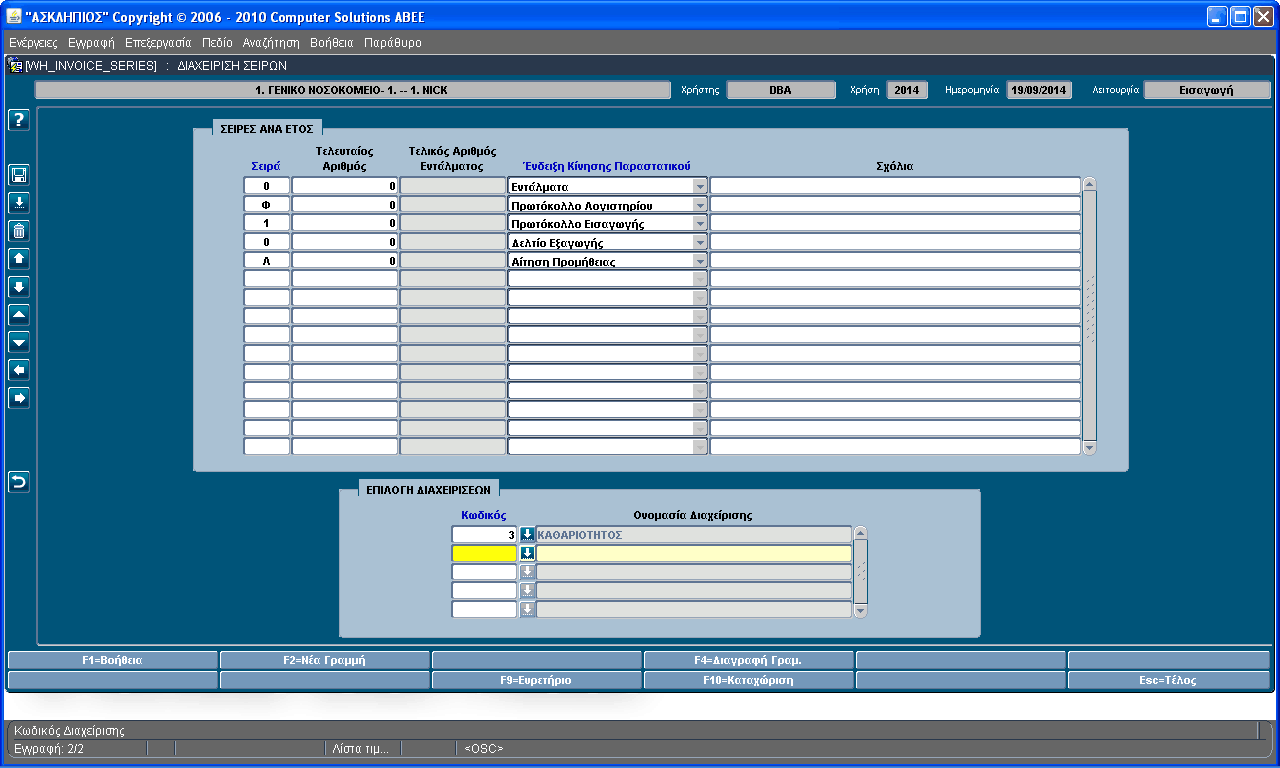The height and width of the screenshot is (768, 1280).
Task: Open the Ενέργειες menu
Action: click(33, 43)
